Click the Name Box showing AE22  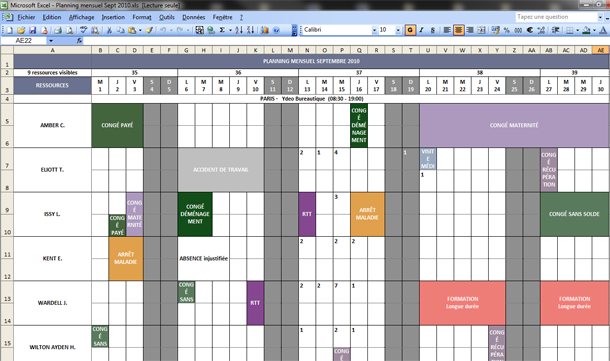coord(24,40)
